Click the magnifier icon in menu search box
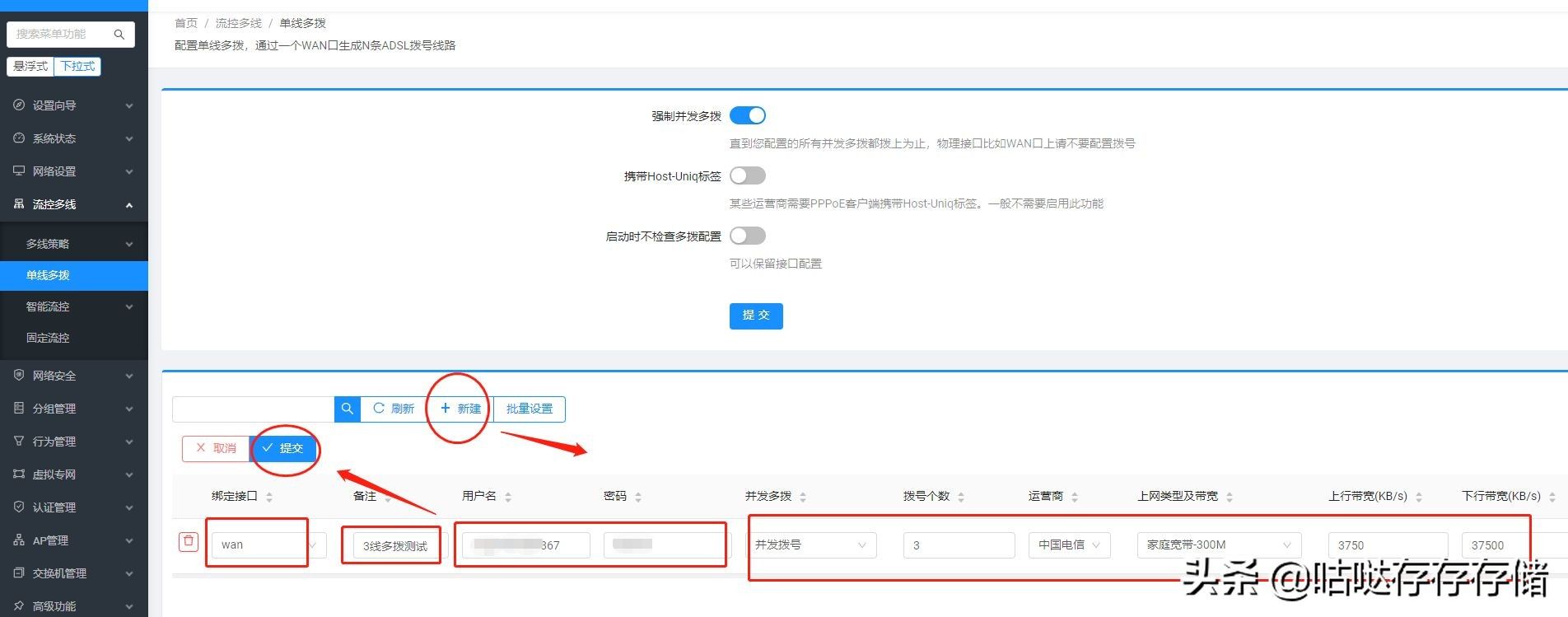1568x617 pixels. (x=119, y=35)
